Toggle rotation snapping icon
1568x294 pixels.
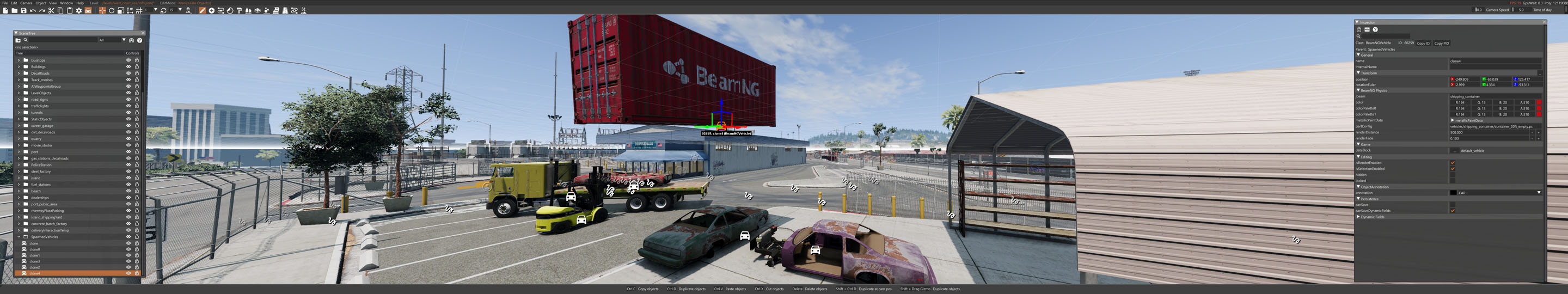(163, 10)
